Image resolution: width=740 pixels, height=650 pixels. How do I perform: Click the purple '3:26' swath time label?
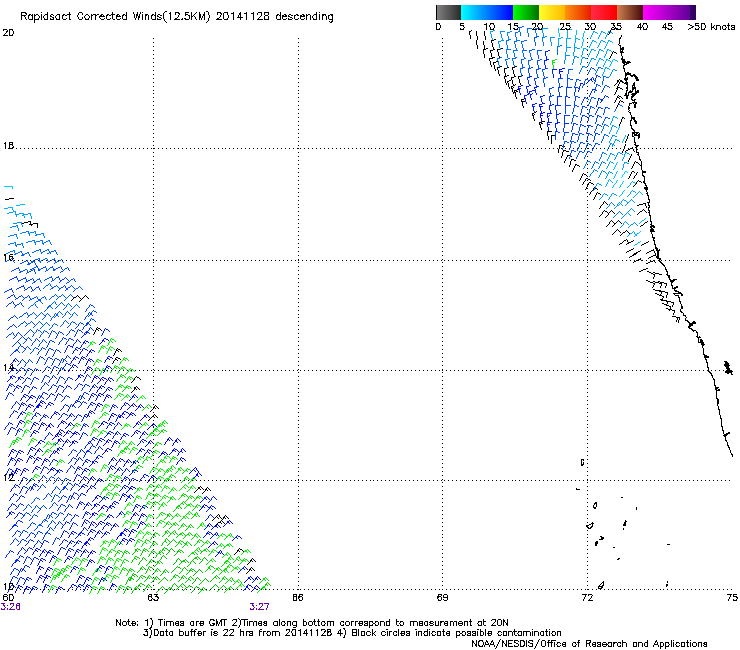10,607
